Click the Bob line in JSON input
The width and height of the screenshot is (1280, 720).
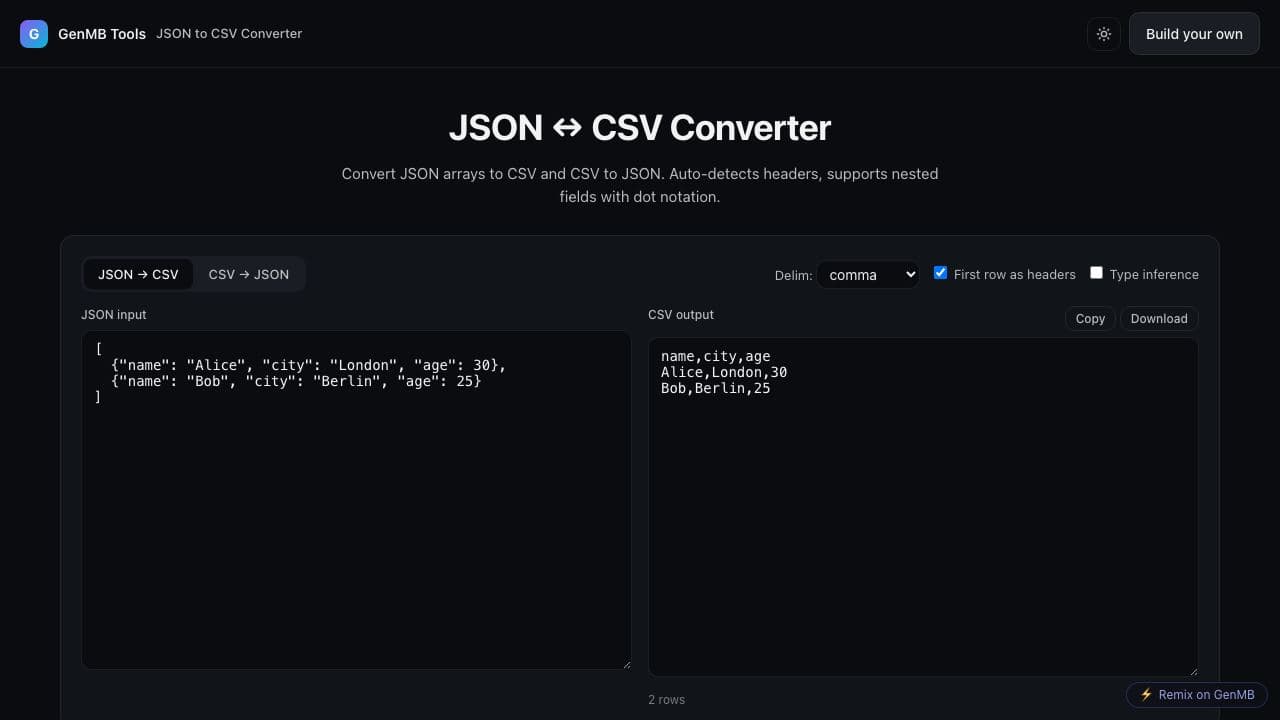pyautogui.click(x=296, y=381)
